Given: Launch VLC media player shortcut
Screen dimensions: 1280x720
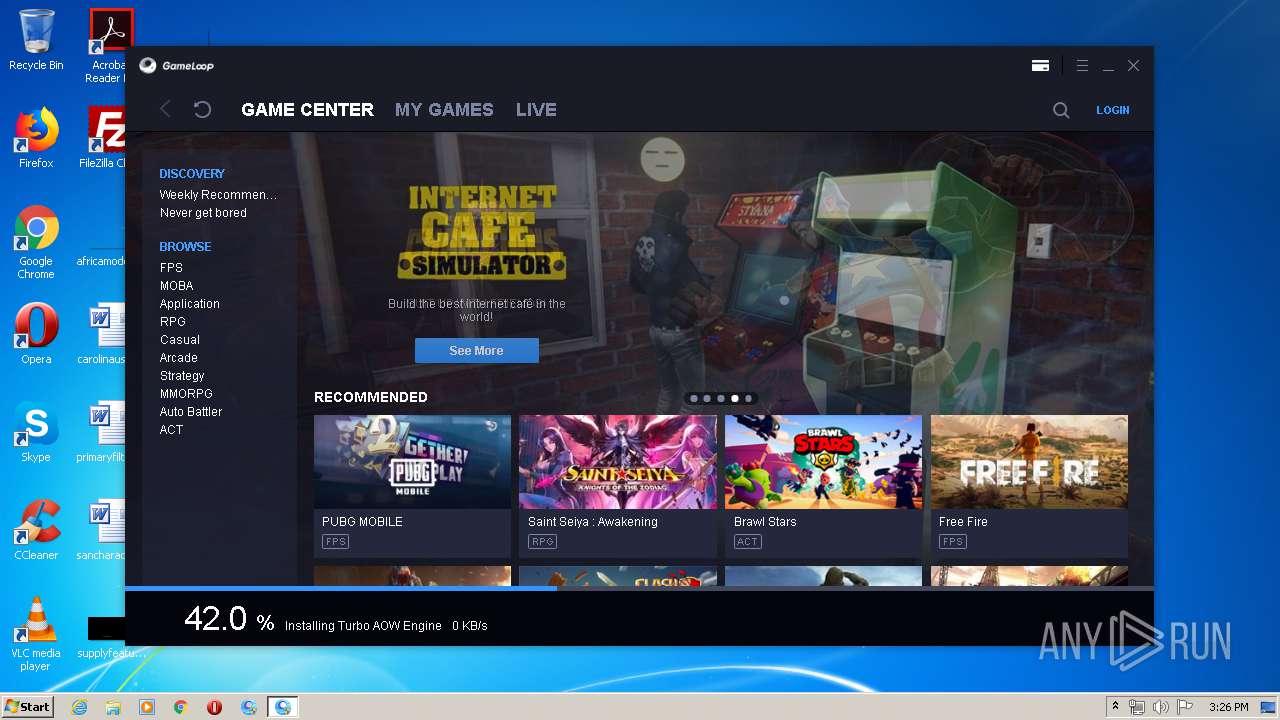Looking at the screenshot, I should pyautogui.click(x=36, y=634).
